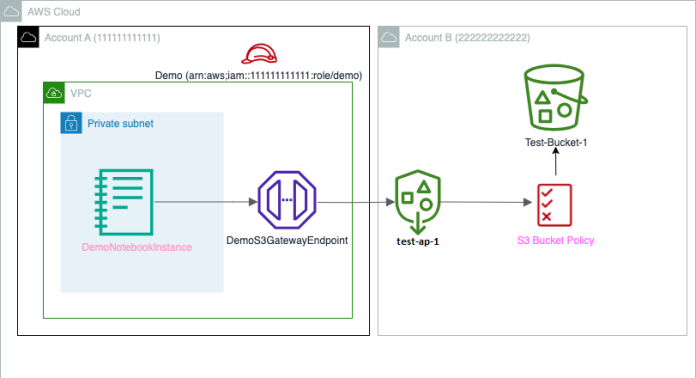Click the 'Account B (222222222222)' label
This screenshot has height=378, width=696.
coord(467,38)
